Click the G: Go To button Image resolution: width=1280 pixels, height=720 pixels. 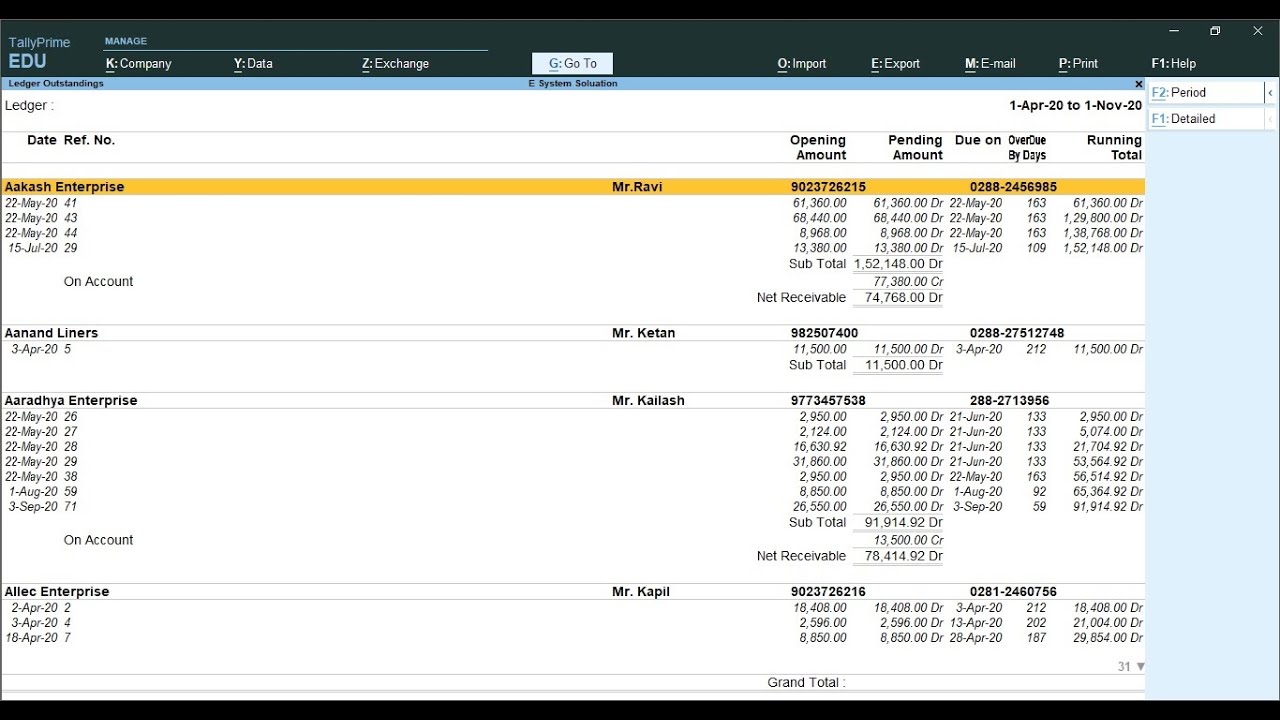coord(572,63)
